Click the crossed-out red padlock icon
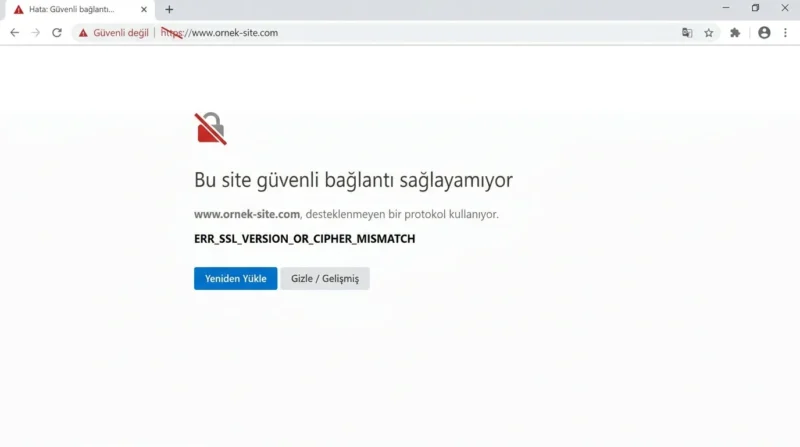This screenshot has width=800, height=447. tap(210, 129)
